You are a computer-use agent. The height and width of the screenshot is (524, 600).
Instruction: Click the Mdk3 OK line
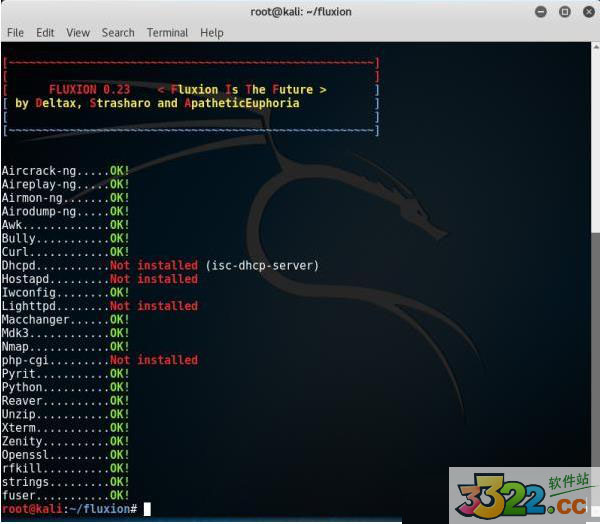point(65,333)
